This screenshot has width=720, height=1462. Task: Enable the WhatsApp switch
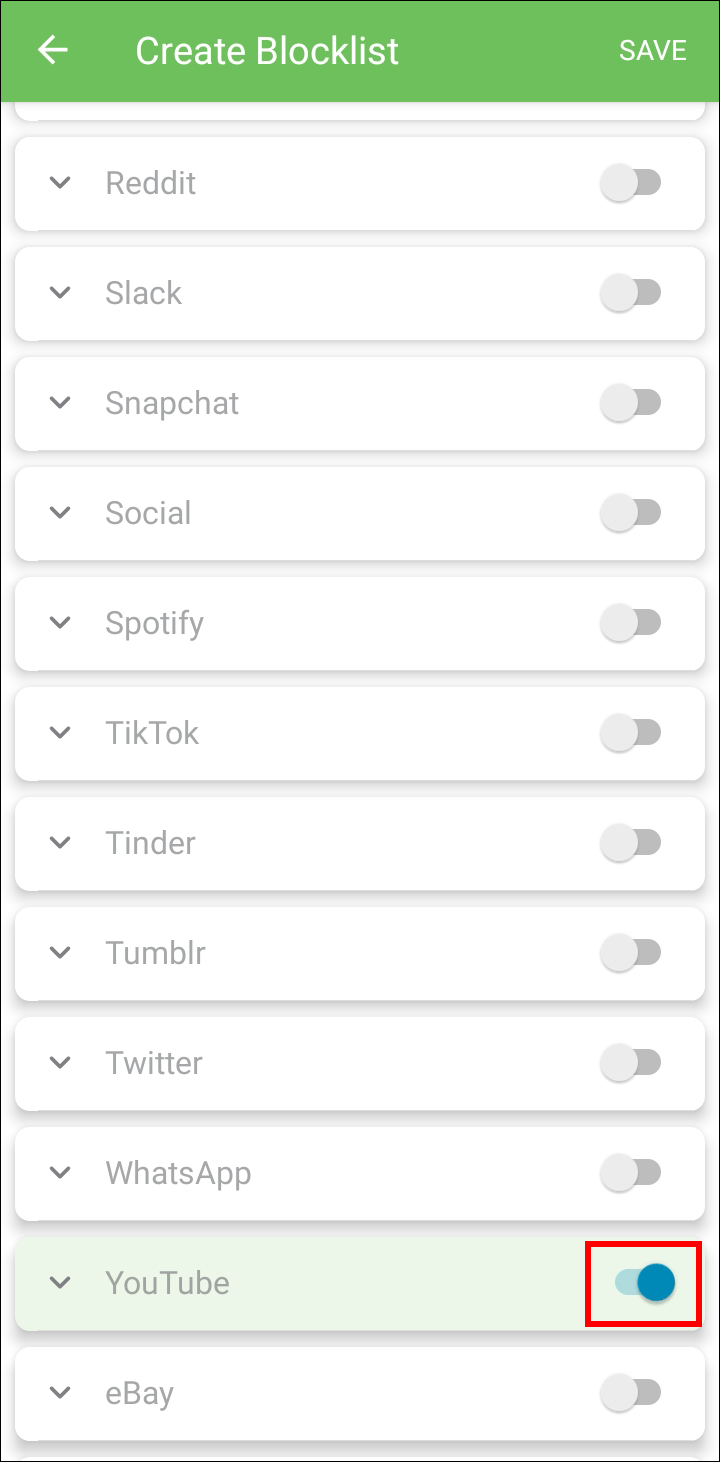631,1173
